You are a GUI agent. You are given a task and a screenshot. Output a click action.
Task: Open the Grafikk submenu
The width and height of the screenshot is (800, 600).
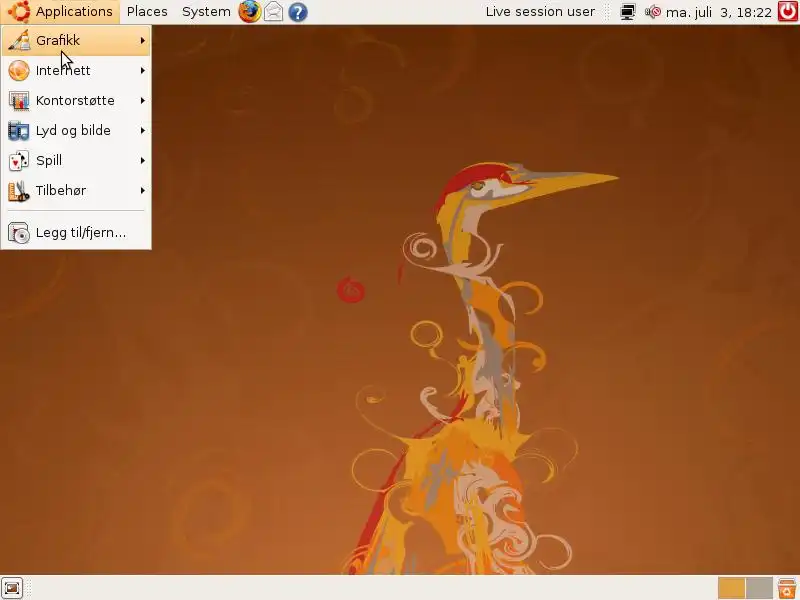click(x=76, y=40)
